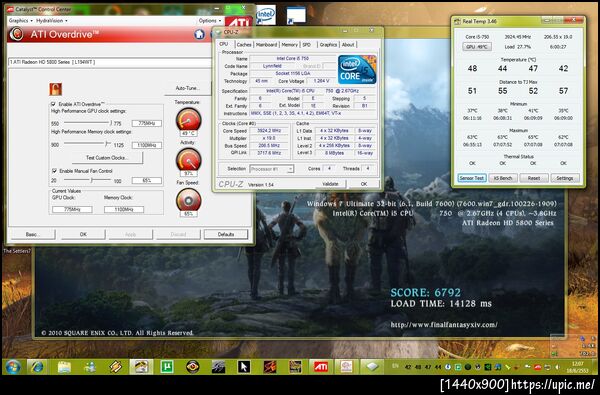Open Windows Explorer folder taskbar icon

(64, 367)
